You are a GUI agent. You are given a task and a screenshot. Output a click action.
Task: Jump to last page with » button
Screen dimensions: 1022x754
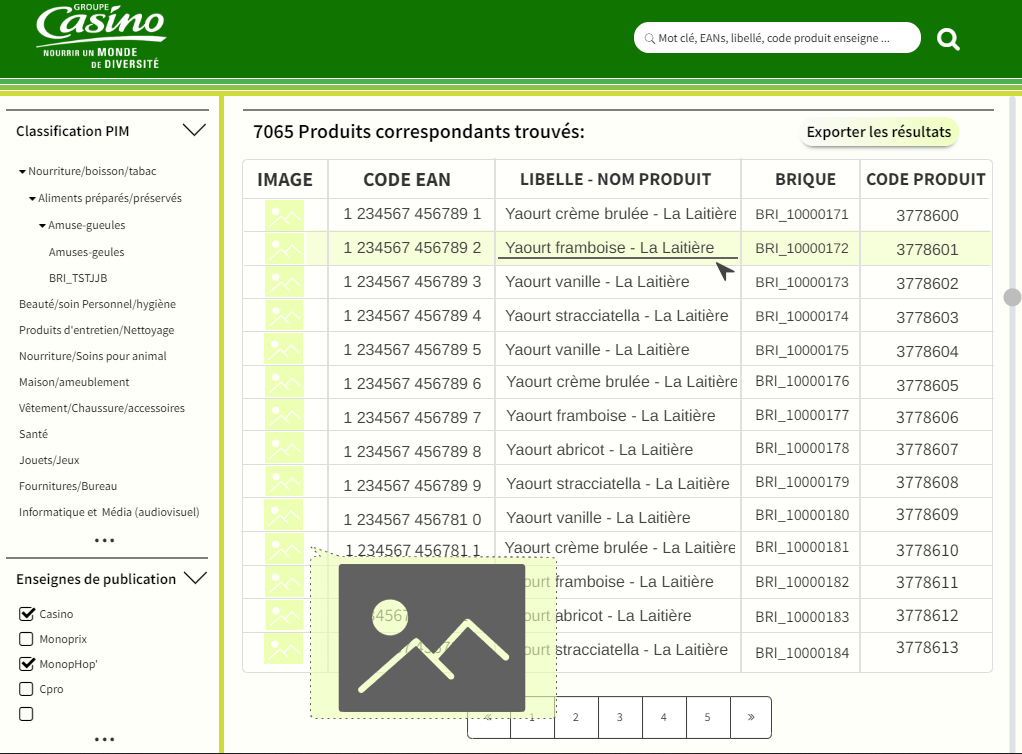751,717
